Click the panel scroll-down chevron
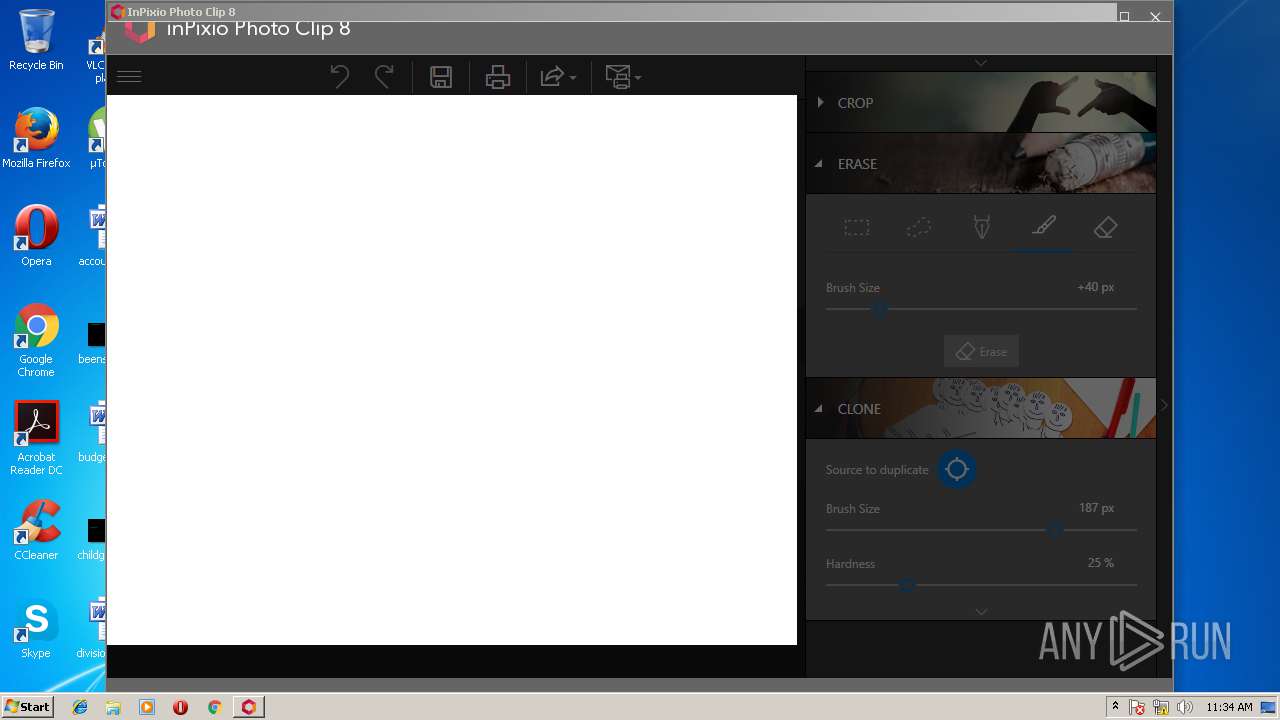 981,611
